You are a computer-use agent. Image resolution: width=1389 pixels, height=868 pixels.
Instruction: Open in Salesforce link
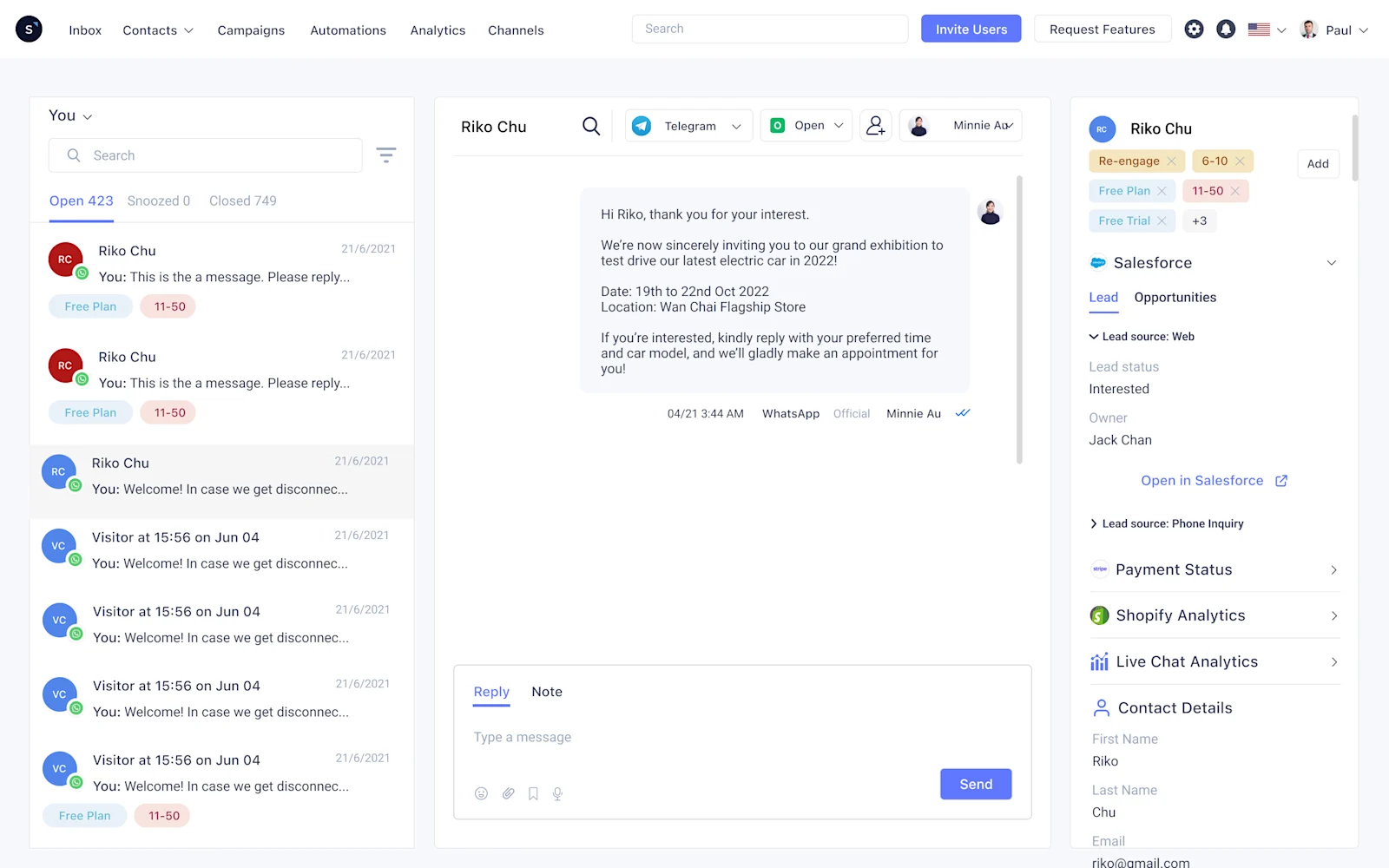tap(1202, 480)
